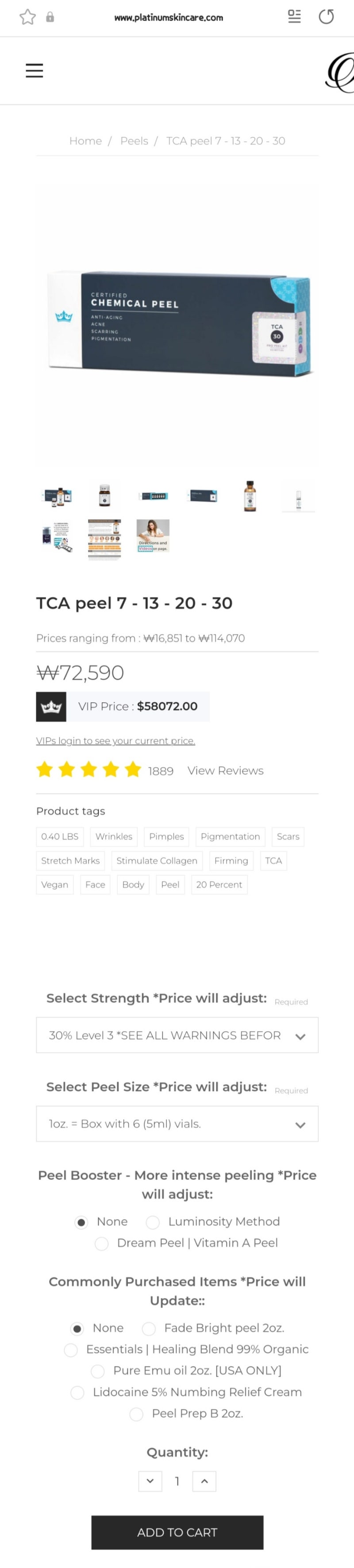Viewport: 354px width, 1568px height.
Task: Bookmark page with the star icon
Action: click(27, 17)
